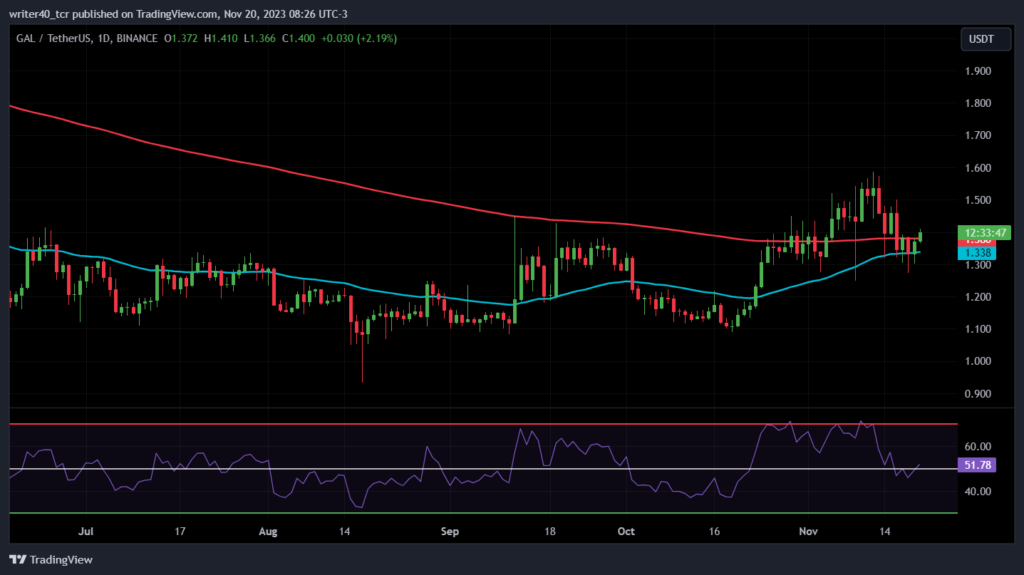Image resolution: width=1024 pixels, height=575 pixels.
Task: Click the close value C1.400
Action: [x=298, y=39]
